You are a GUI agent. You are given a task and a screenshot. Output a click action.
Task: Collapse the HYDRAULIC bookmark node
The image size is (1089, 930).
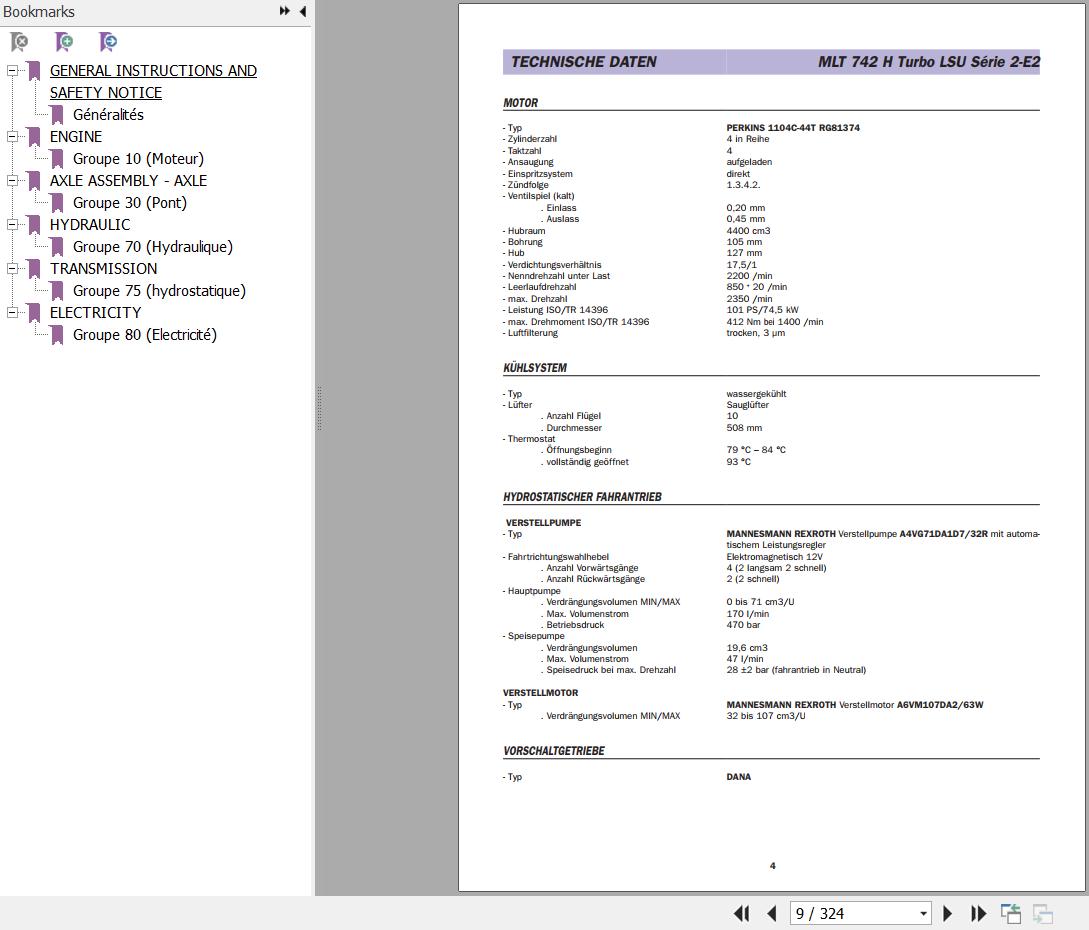pos(12,225)
